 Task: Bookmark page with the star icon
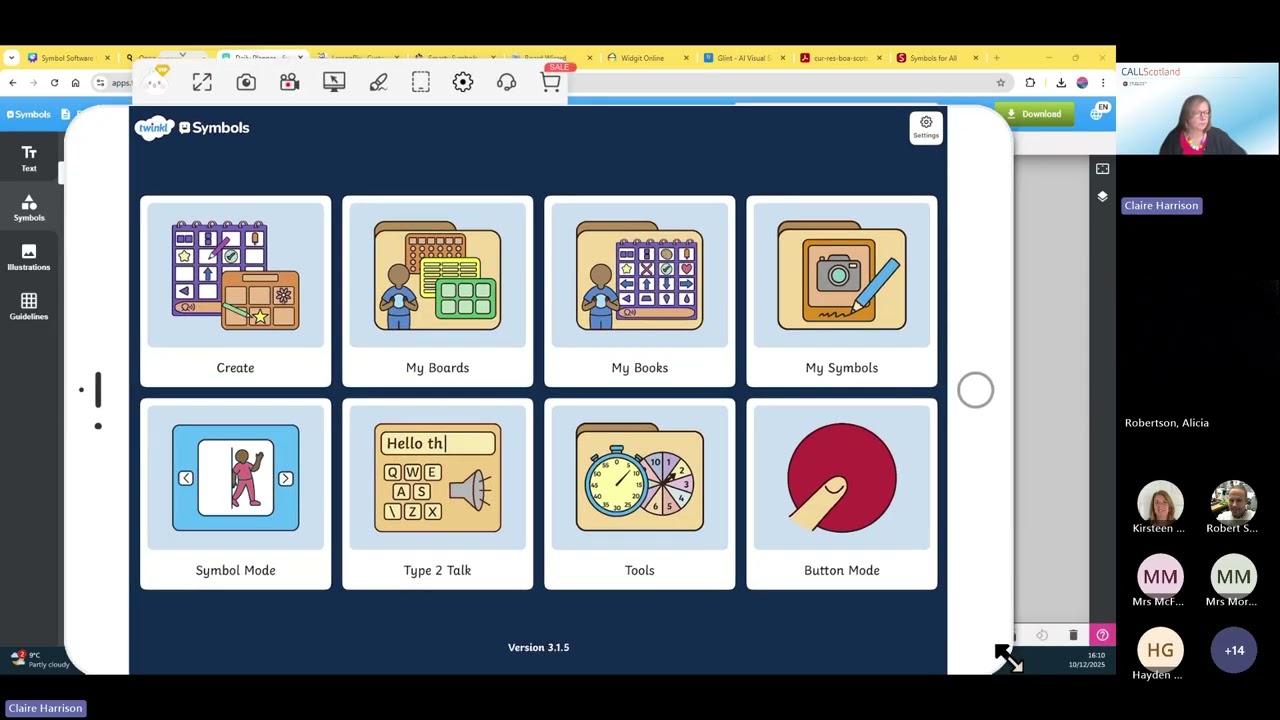pos(1000,83)
